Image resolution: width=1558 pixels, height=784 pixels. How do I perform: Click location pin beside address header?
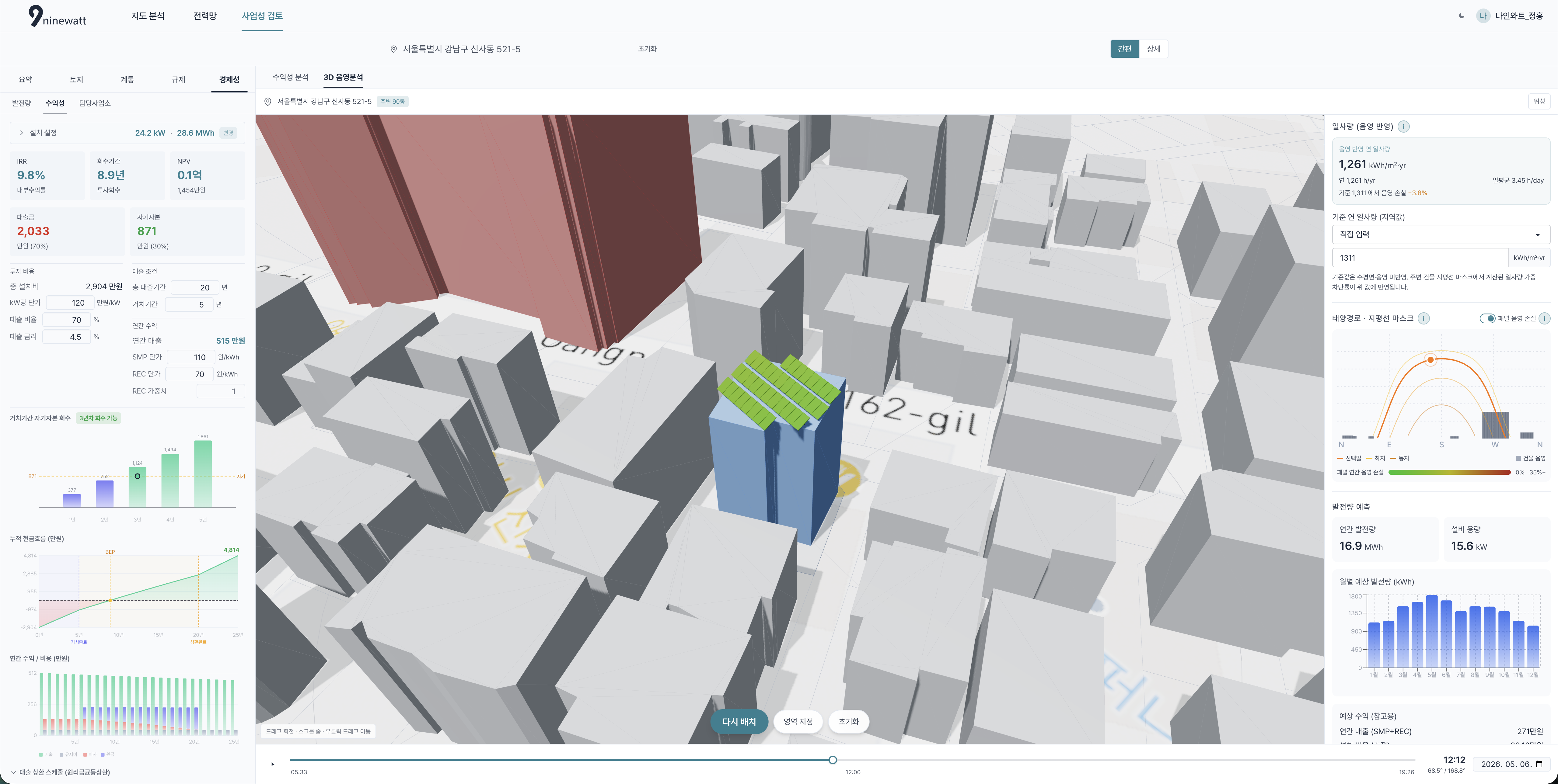tap(394, 49)
